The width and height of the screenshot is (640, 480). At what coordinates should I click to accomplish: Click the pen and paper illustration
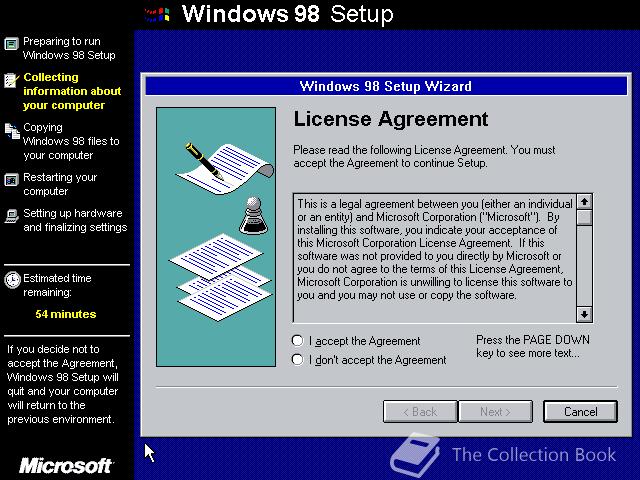[225, 168]
